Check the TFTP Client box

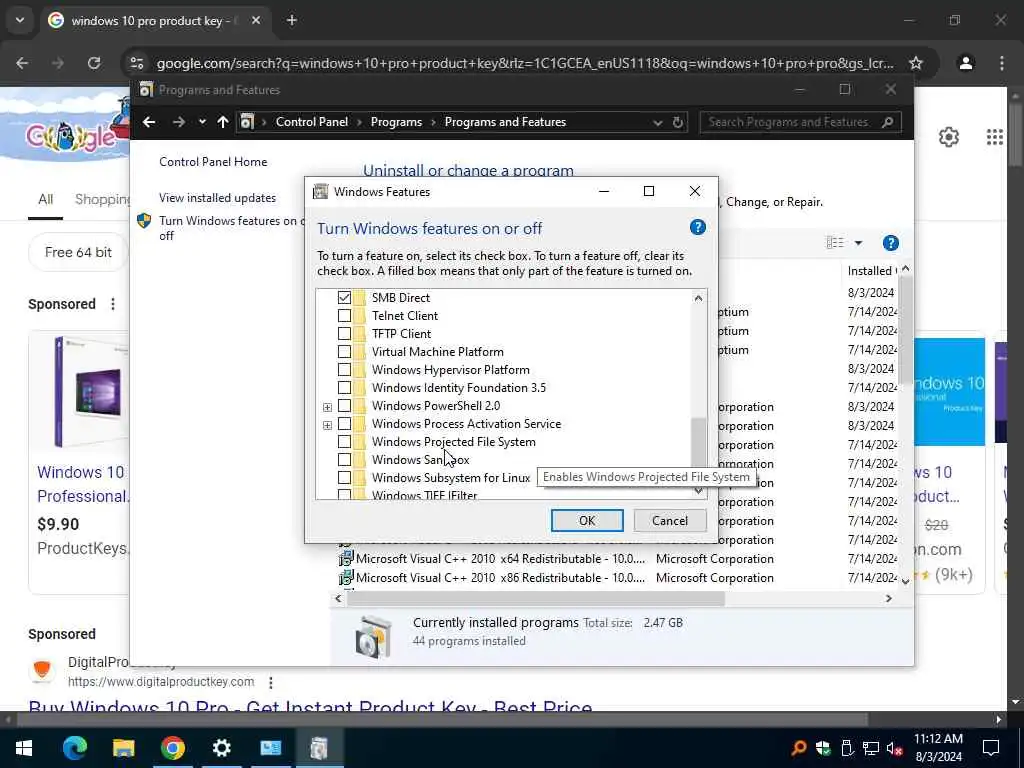pos(344,334)
